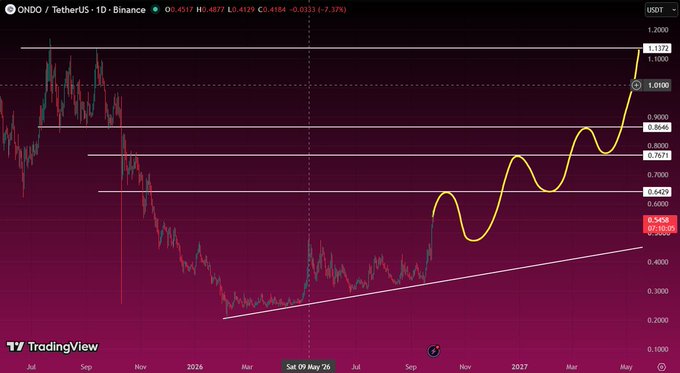This screenshot has height=373, width=680.
Task: Open the USDT currency dropdown
Action: click(661, 10)
